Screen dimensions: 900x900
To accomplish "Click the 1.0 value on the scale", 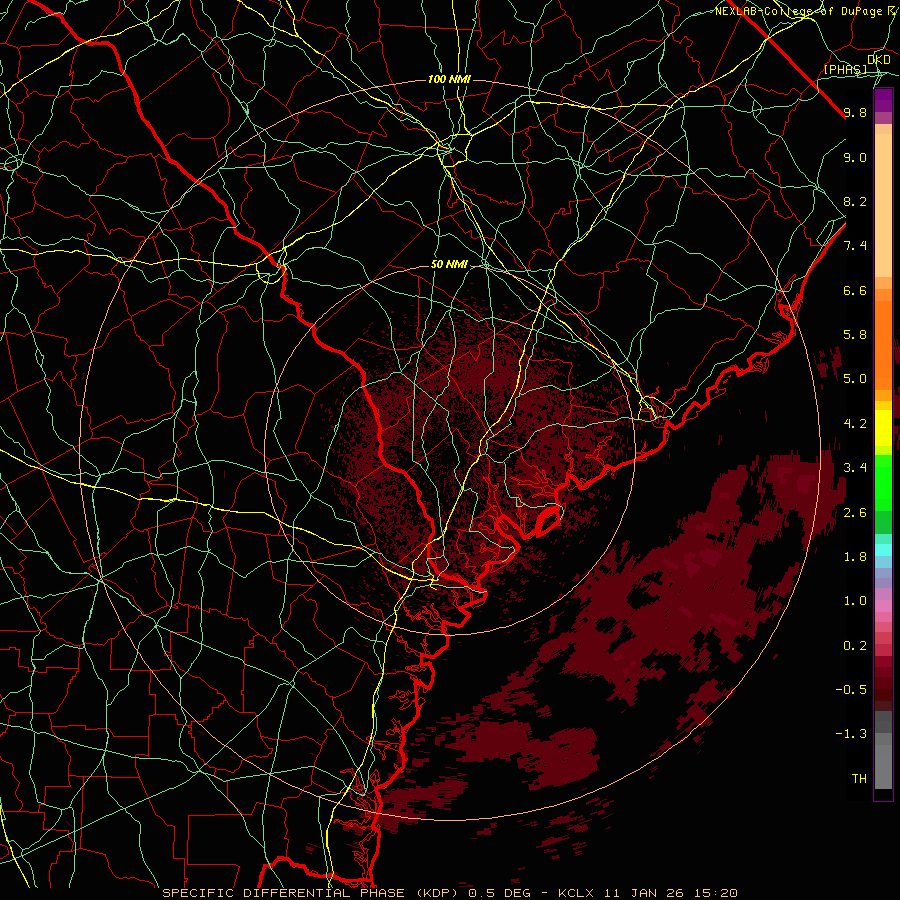I will (855, 601).
